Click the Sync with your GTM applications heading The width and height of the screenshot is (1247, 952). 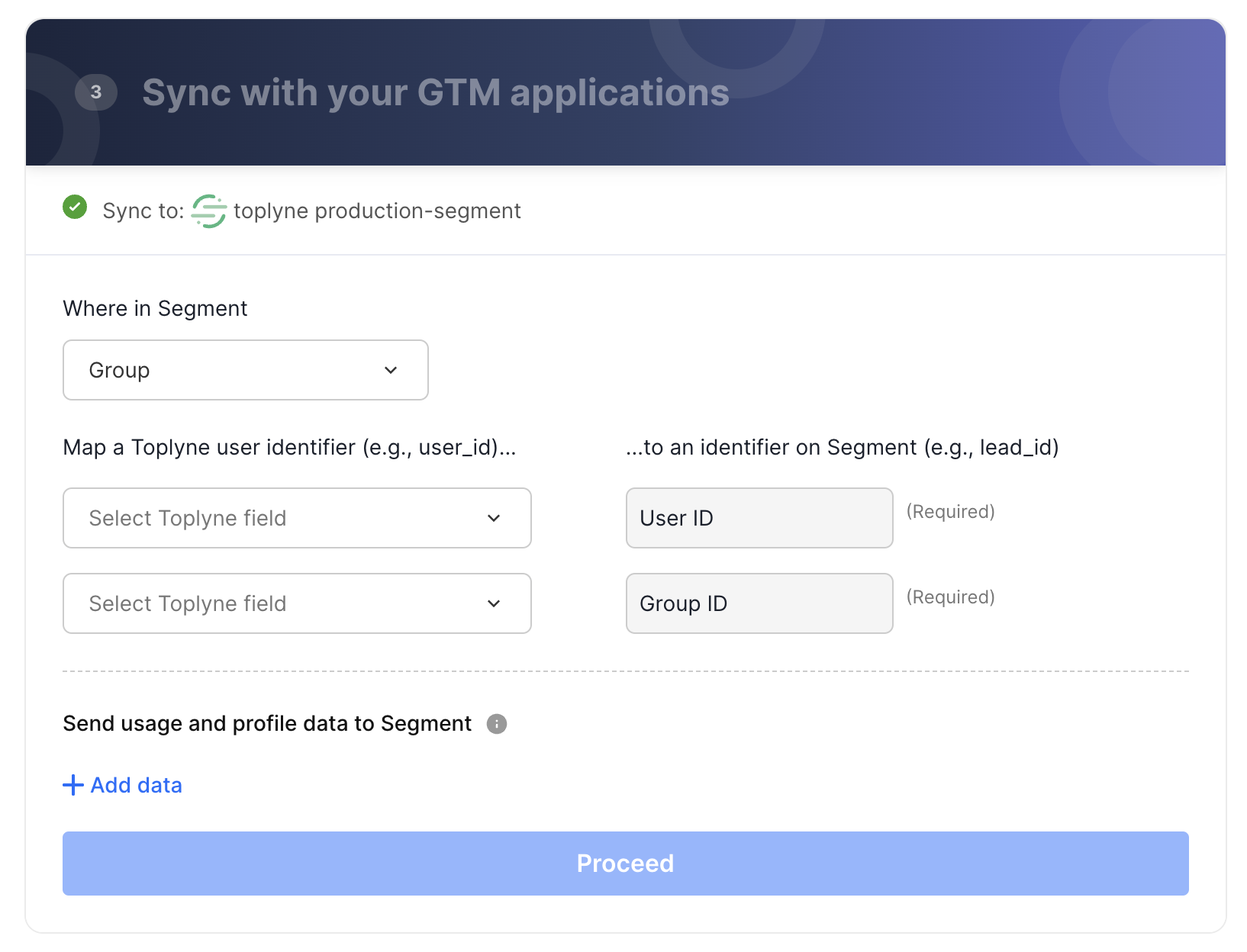pyautogui.click(x=436, y=93)
